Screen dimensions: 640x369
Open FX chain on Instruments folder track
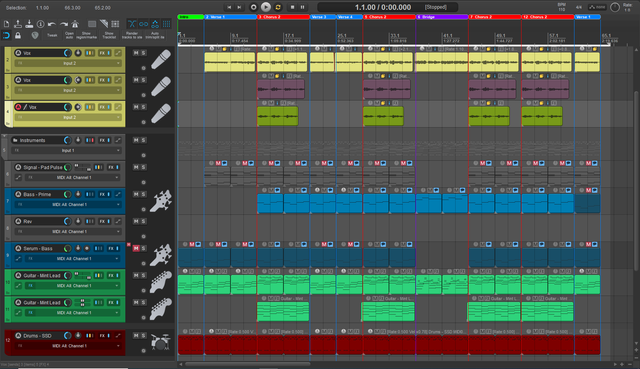(x=102, y=140)
